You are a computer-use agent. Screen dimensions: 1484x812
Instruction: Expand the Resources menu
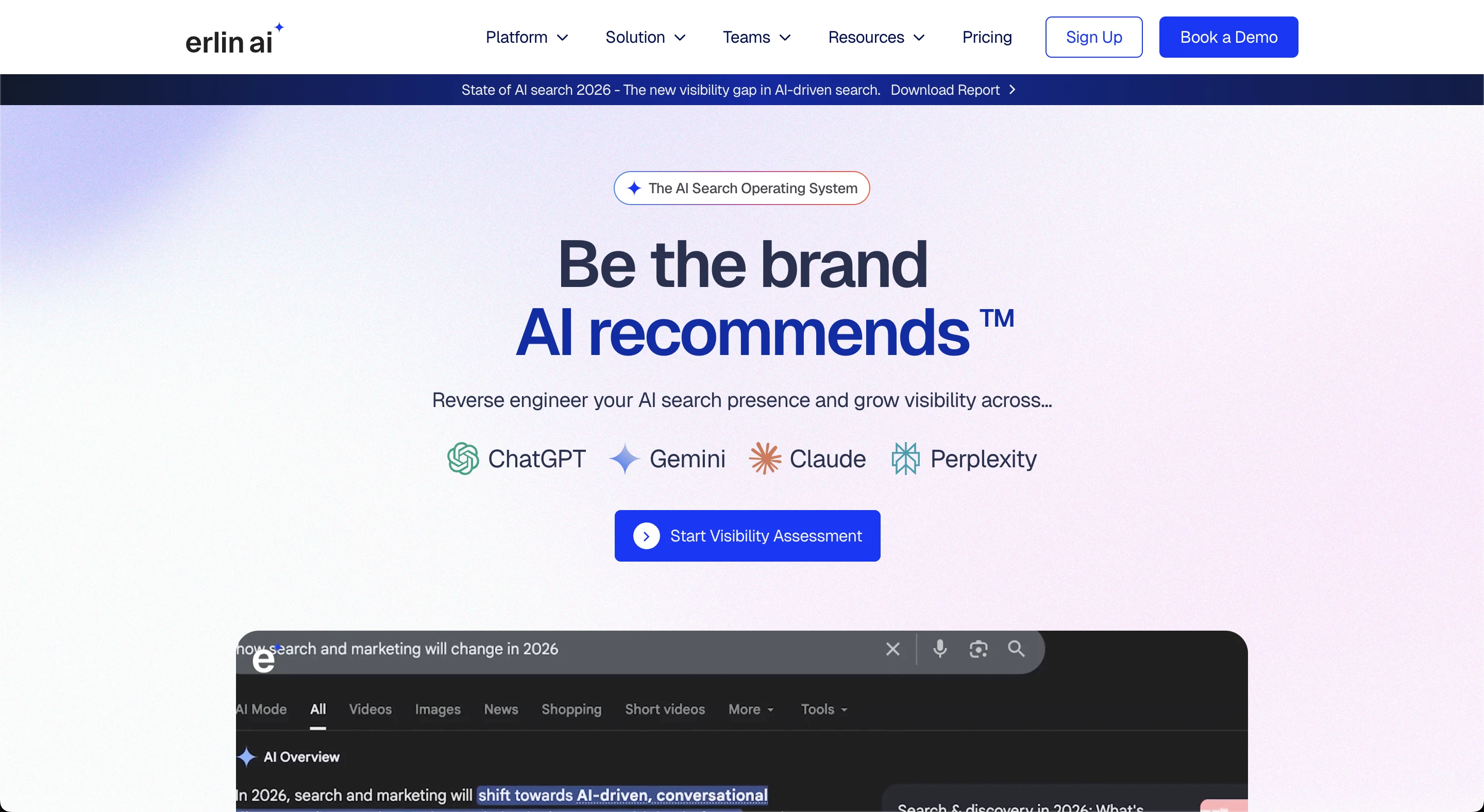click(x=876, y=38)
